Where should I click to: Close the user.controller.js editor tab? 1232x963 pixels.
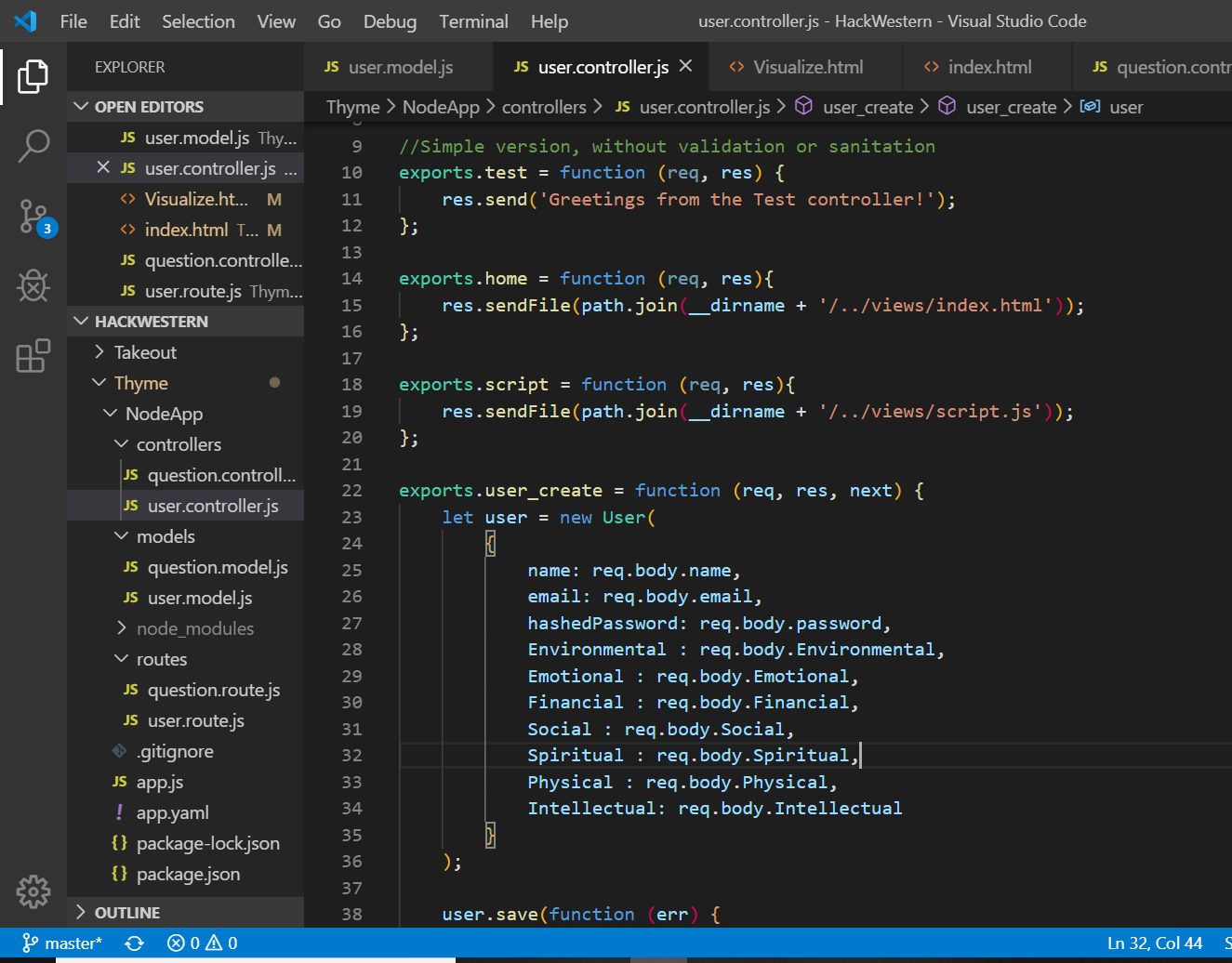point(685,66)
